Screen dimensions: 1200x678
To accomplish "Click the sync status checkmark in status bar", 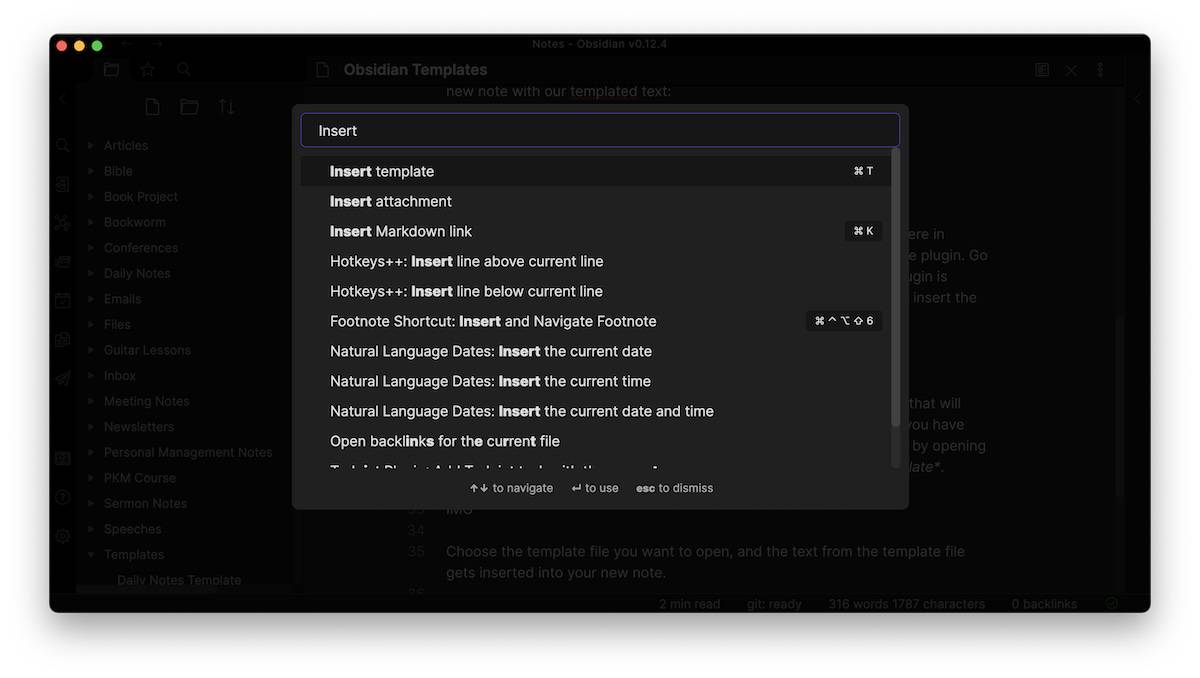I will coord(1112,604).
